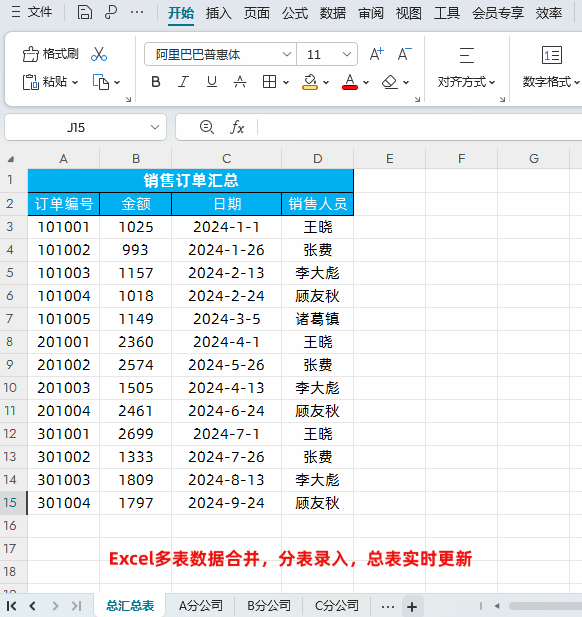
Task: Add a new sheet with plus button
Action: coord(412,607)
